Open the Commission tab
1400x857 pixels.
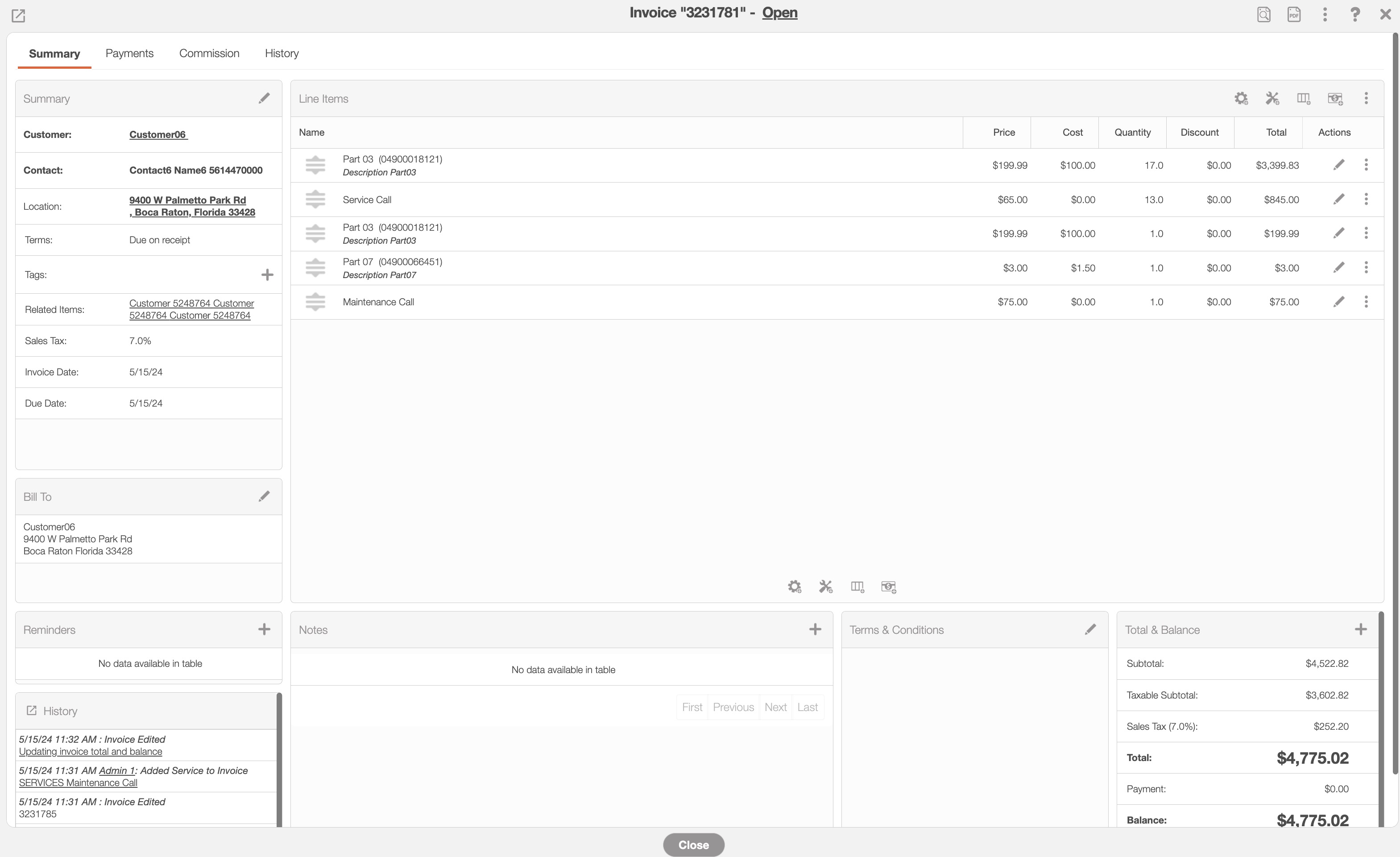[x=209, y=54]
